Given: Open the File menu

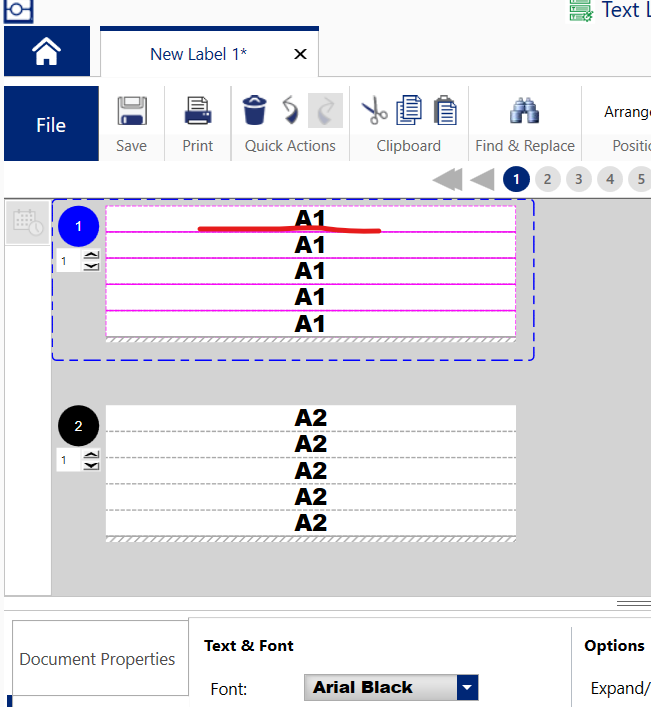Looking at the screenshot, I should click(x=51, y=124).
